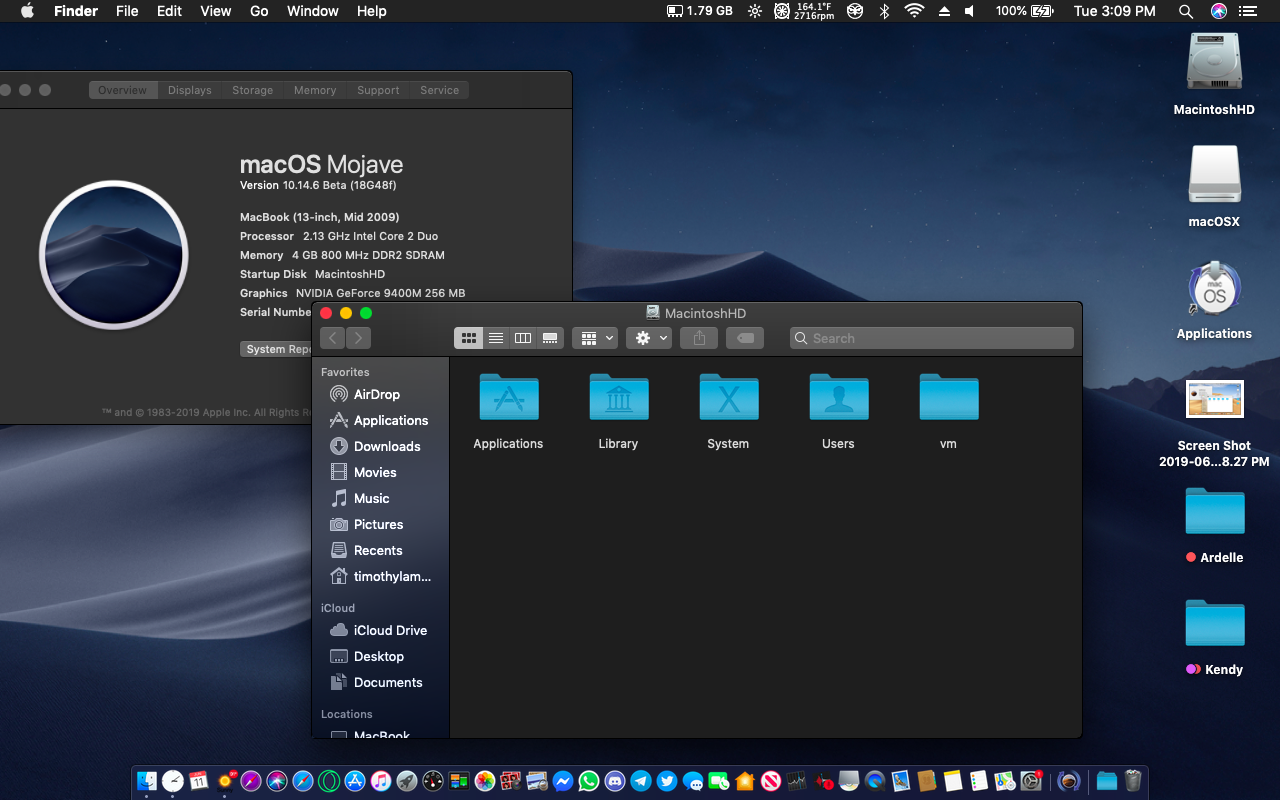Viewport: 1280px width, 800px height.
Task: Toggle Bluetooth from the menu bar
Action: 884,11
